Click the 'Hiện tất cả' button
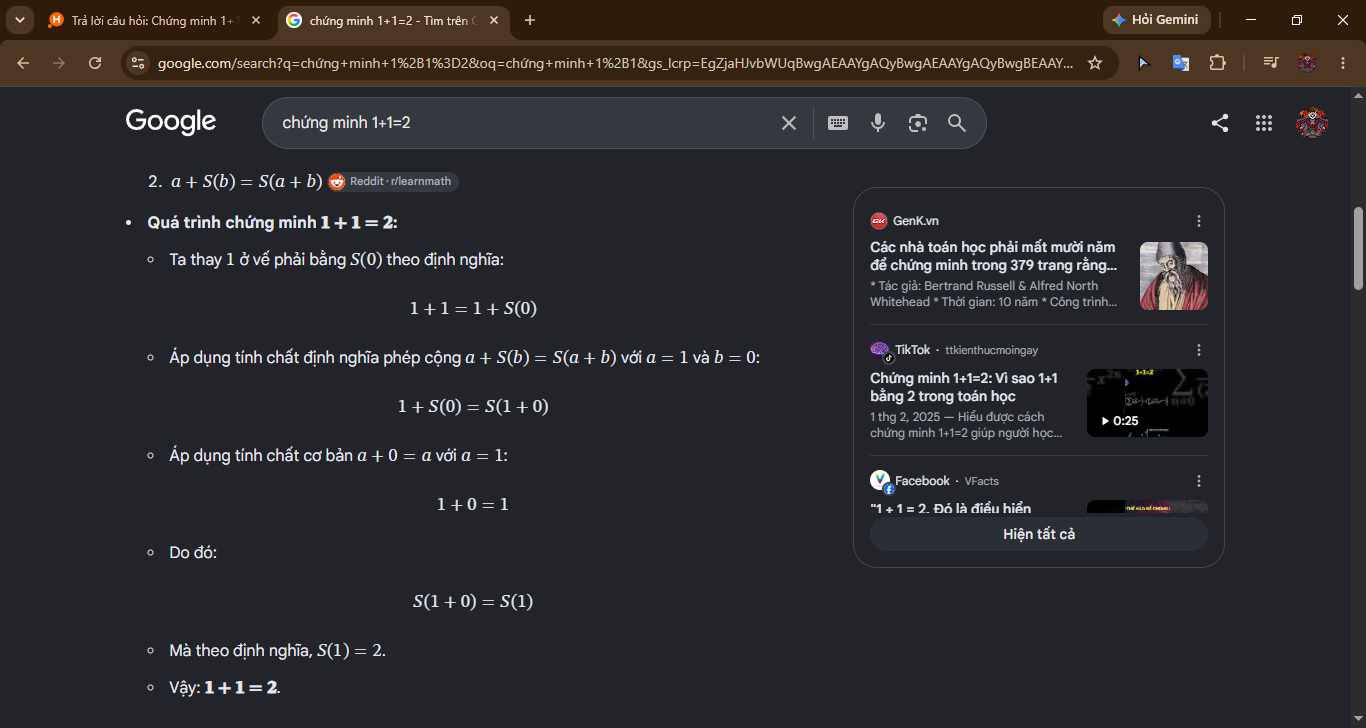The width and height of the screenshot is (1366, 728). [x=1039, y=534]
